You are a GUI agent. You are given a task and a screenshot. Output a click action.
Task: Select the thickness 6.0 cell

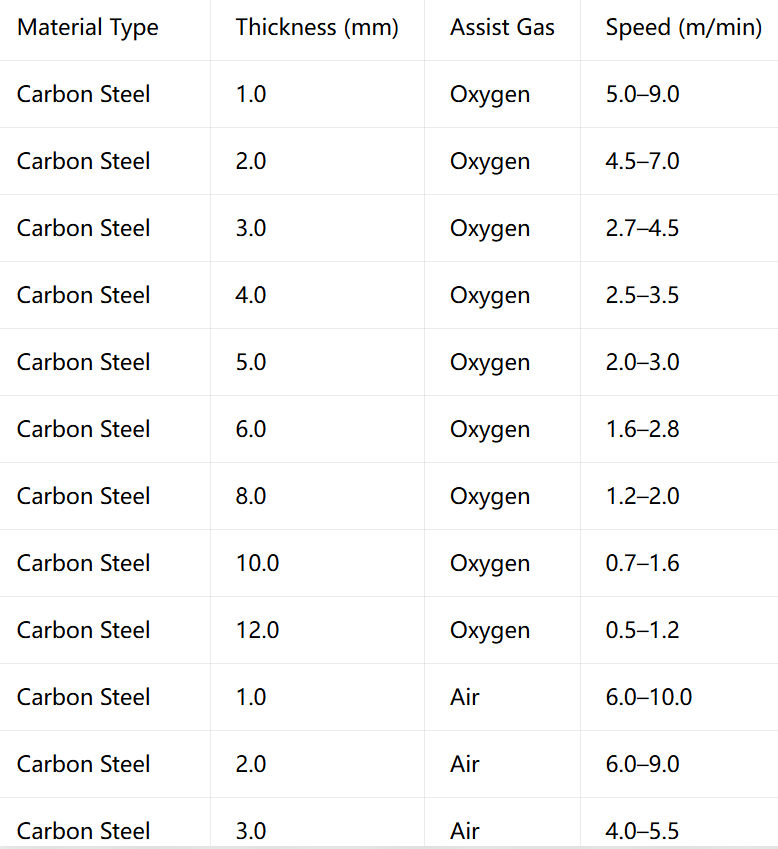[251, 429]
